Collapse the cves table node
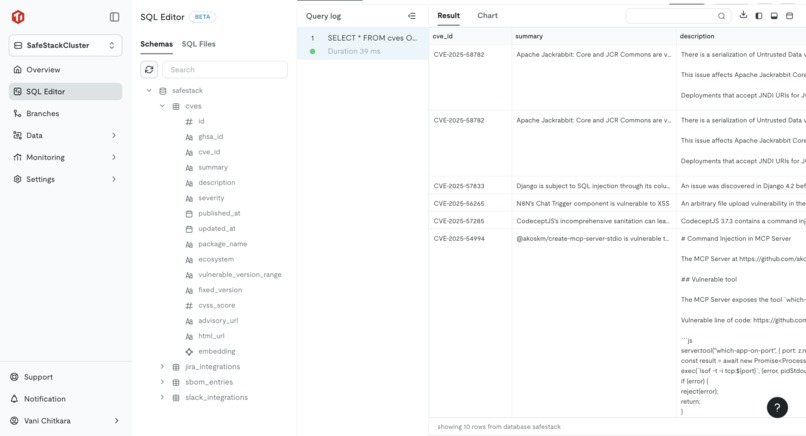Image resolution: width=806 pixels, height=436 pixels. point(162,106)
